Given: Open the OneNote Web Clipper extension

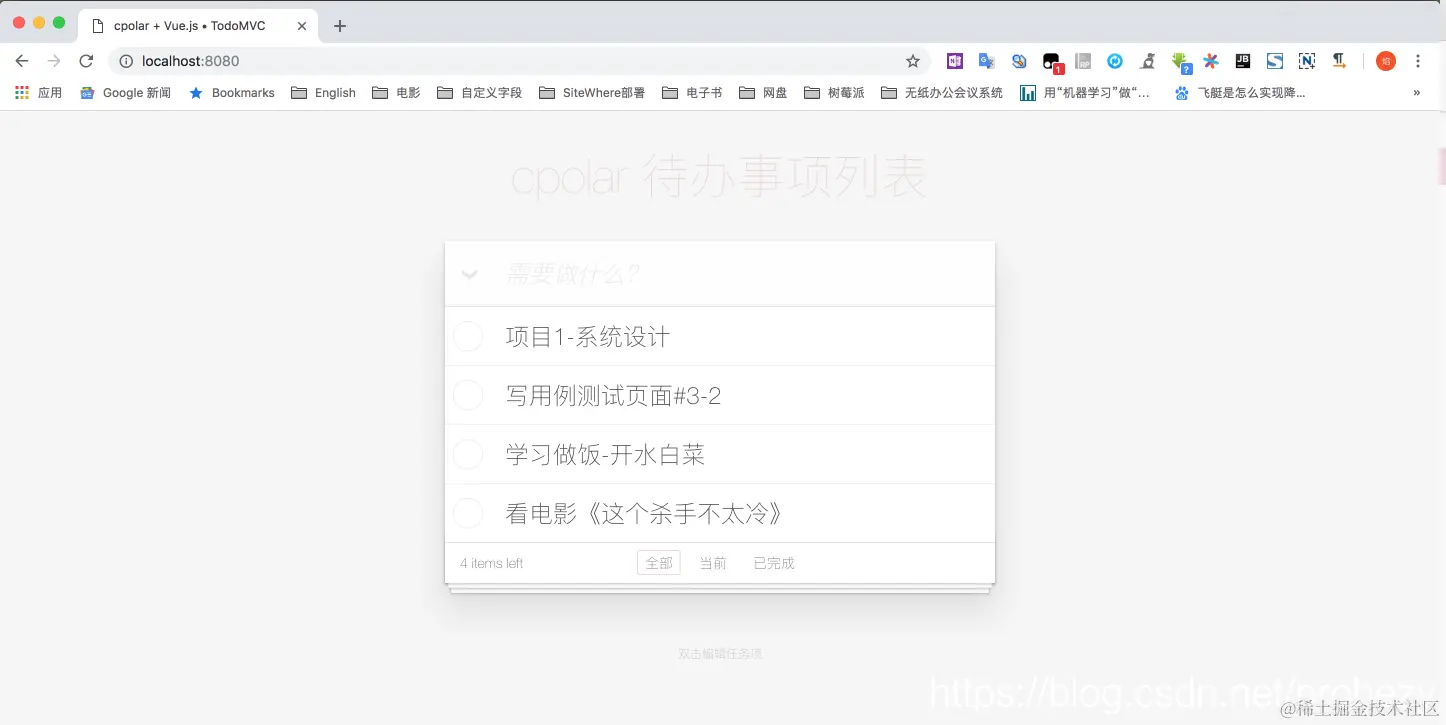Looking at the screenshot, I should coord(955,61).
